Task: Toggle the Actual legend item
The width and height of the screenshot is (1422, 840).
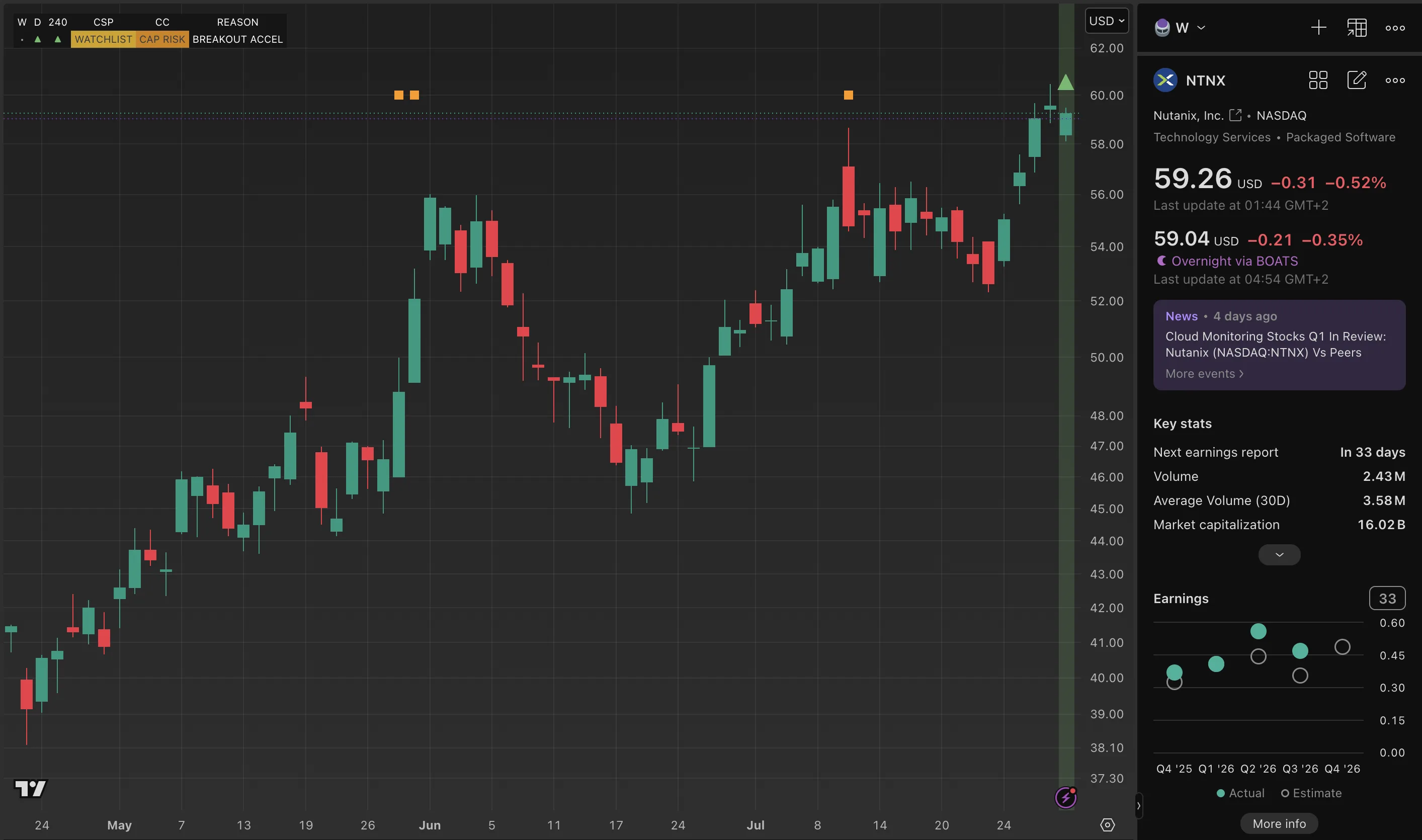Action: (x=1240, y=793)
